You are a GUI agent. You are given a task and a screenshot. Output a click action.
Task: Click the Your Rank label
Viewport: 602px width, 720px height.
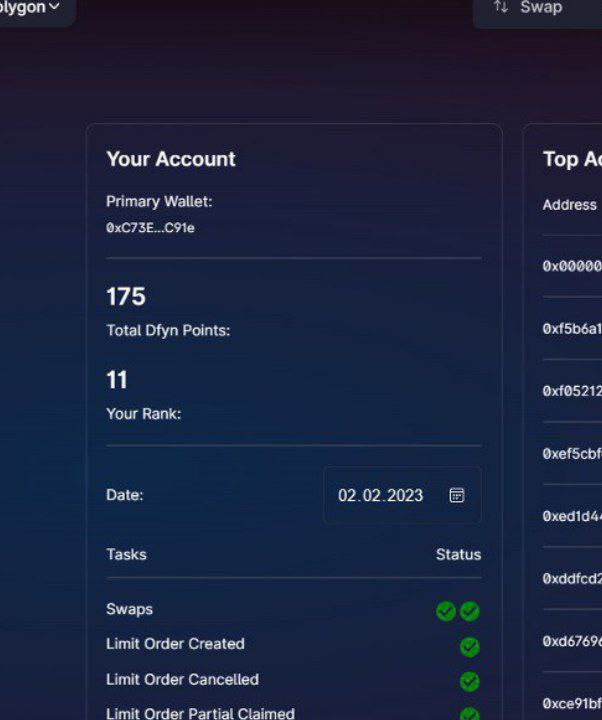click(x=144, y=414)
